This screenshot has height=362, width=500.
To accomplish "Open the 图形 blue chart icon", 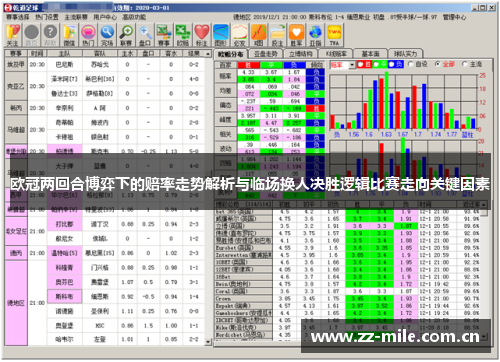I will (221, 35).
